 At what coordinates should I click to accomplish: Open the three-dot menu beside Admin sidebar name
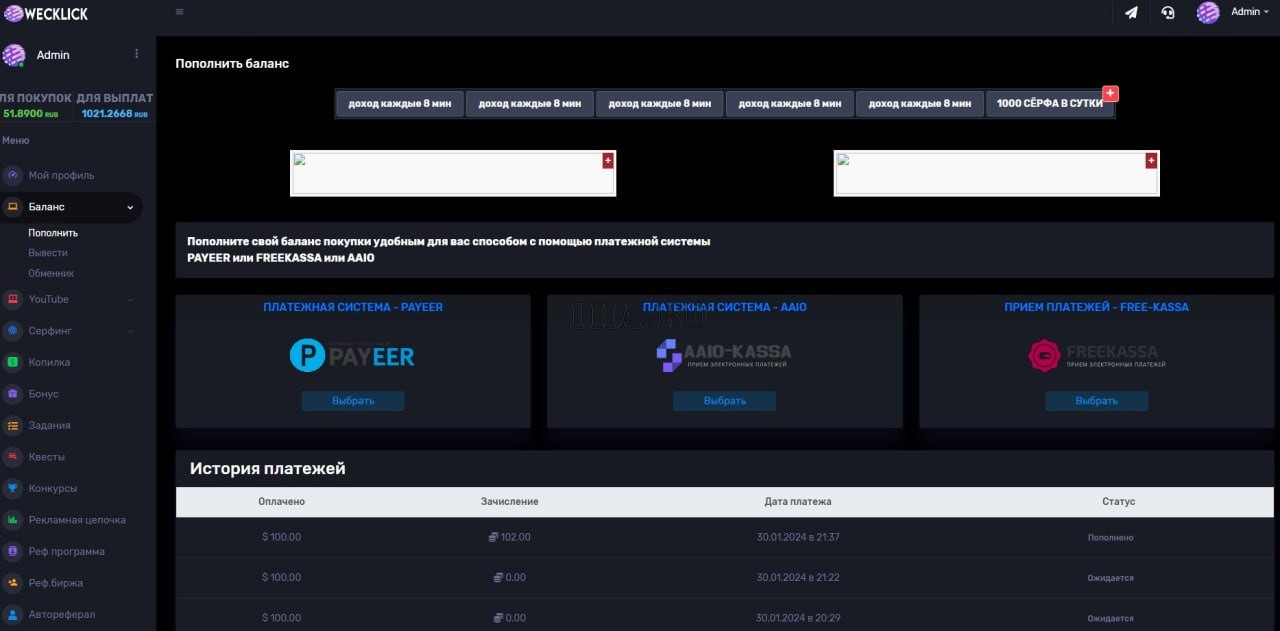click(137, 52)
